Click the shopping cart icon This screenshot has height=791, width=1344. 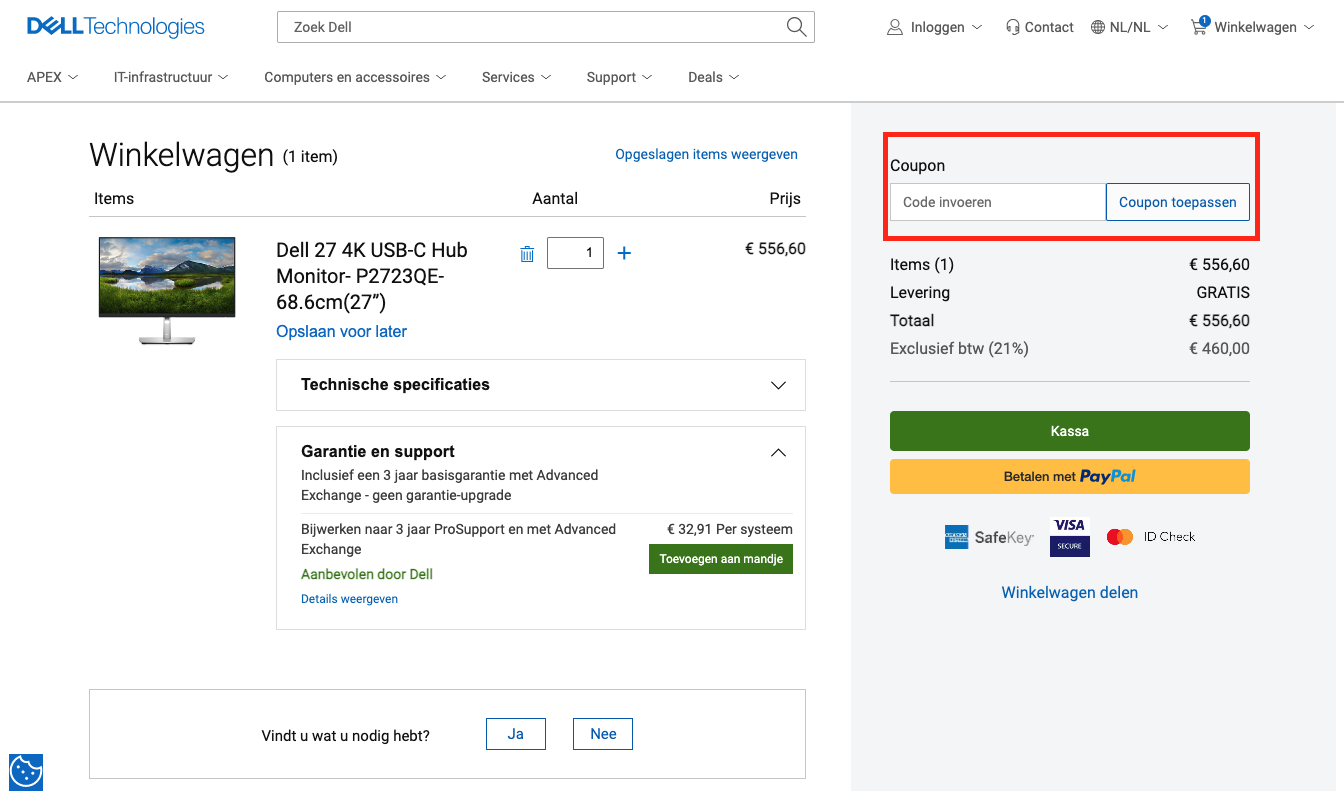click(1199, 26)
